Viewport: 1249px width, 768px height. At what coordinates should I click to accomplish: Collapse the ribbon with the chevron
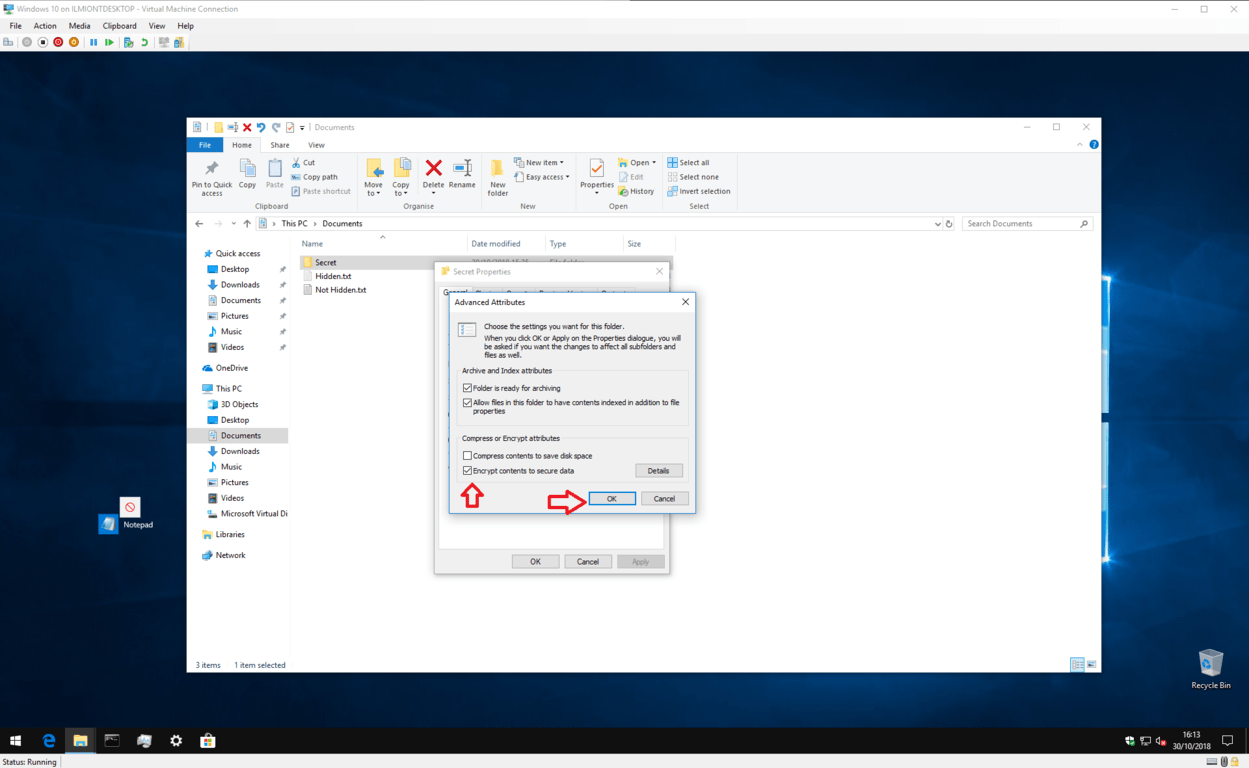pos(1080,145)
